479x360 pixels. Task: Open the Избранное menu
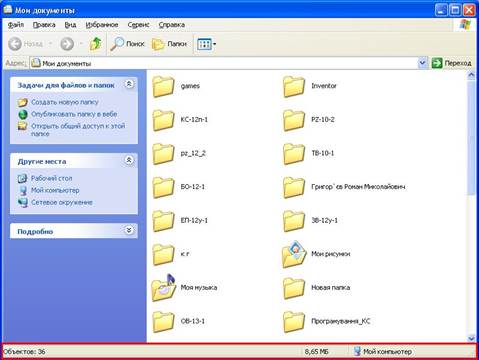coord(102,25)
